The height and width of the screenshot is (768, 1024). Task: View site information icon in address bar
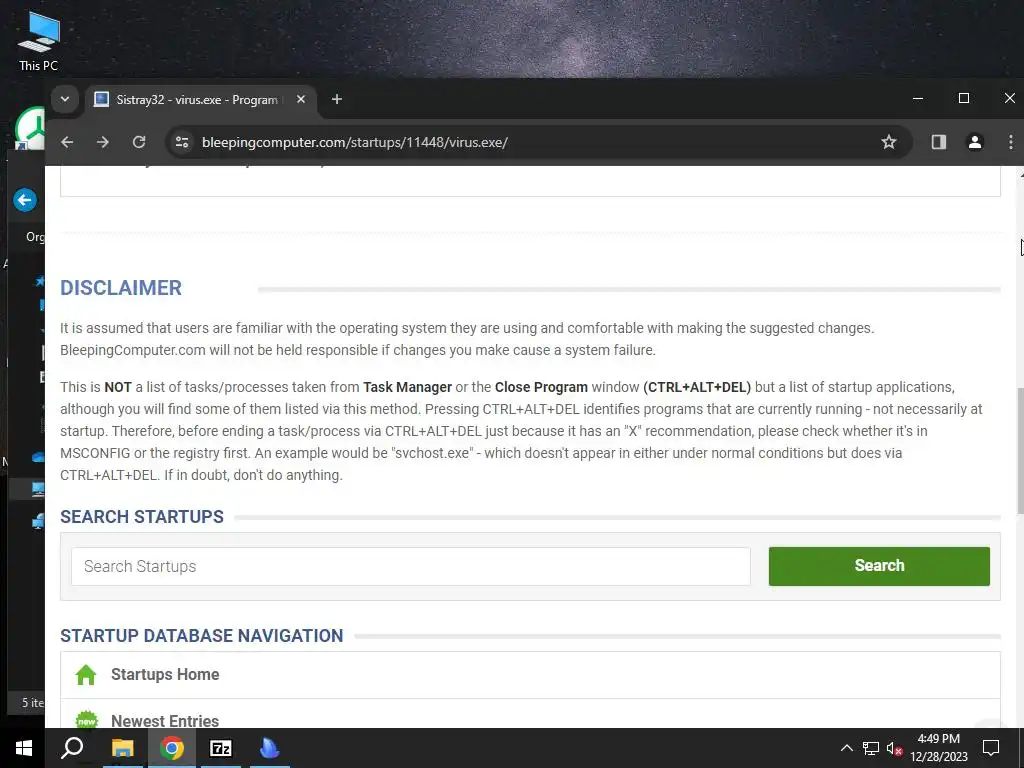pyautogui.click(x=182, y=142)
